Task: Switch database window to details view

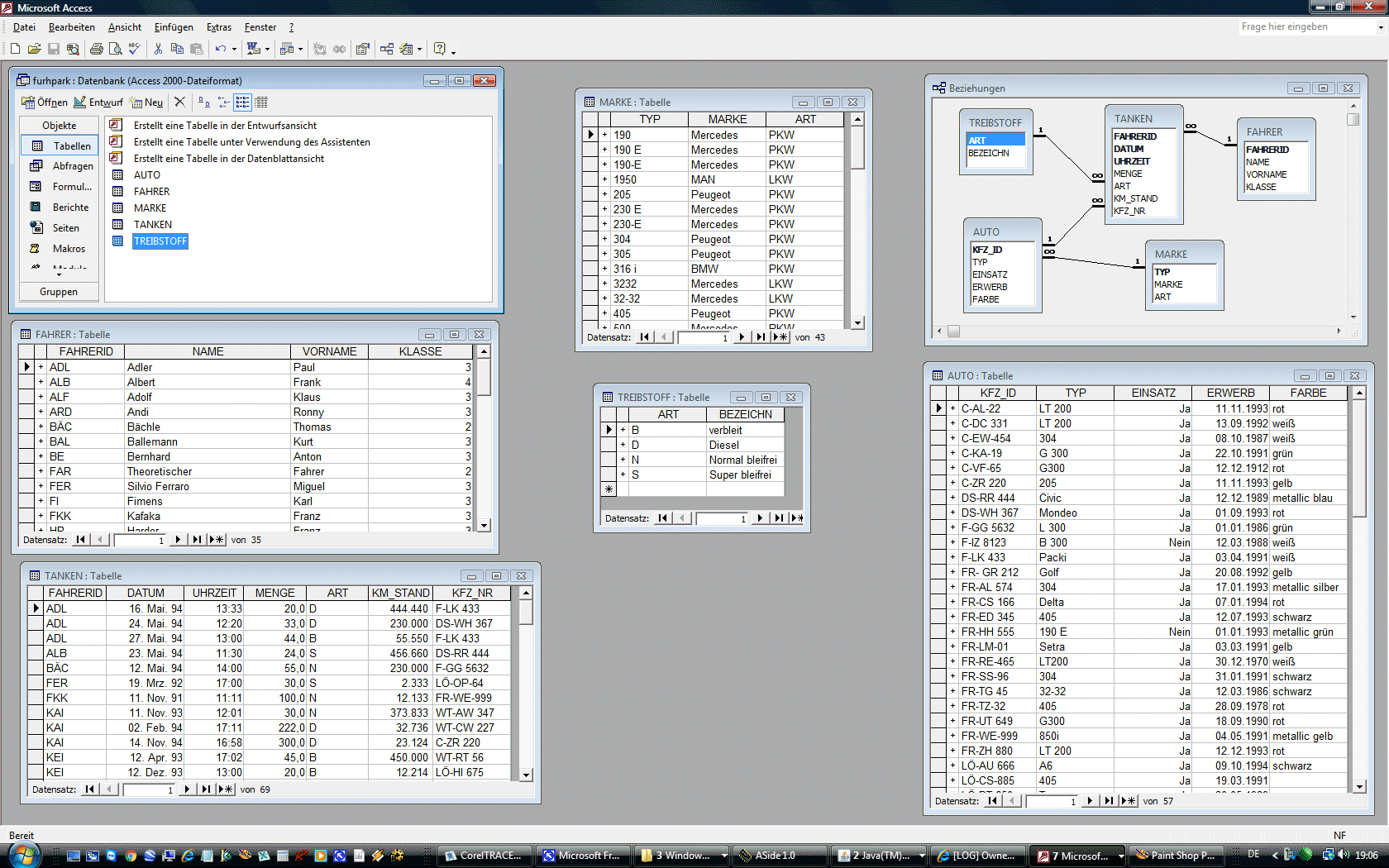Action: tap(261, 102)
